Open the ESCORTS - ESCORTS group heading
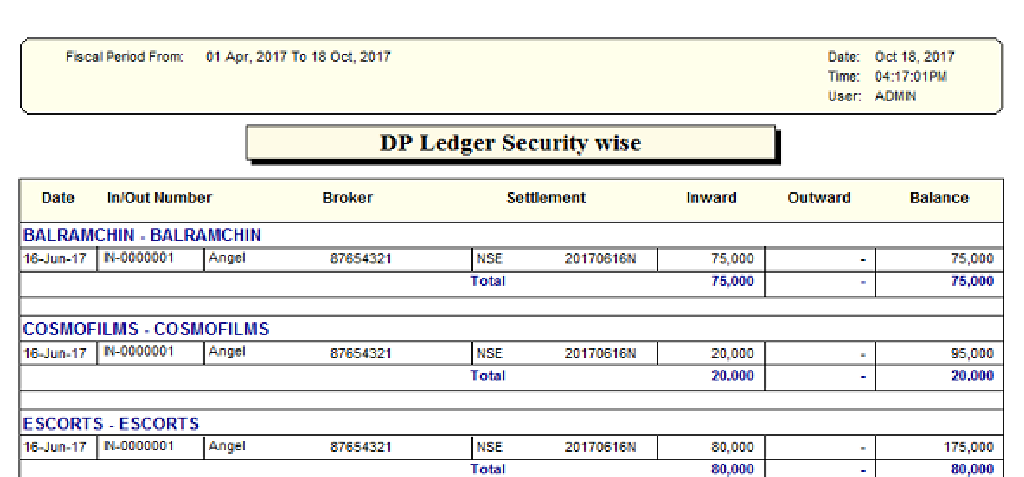The image size is (1024, 477). point(111,424)
